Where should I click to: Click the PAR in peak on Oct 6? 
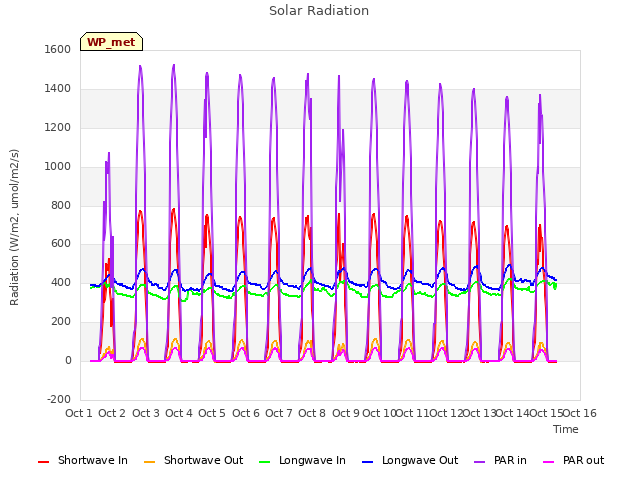(x=240, y=75)
